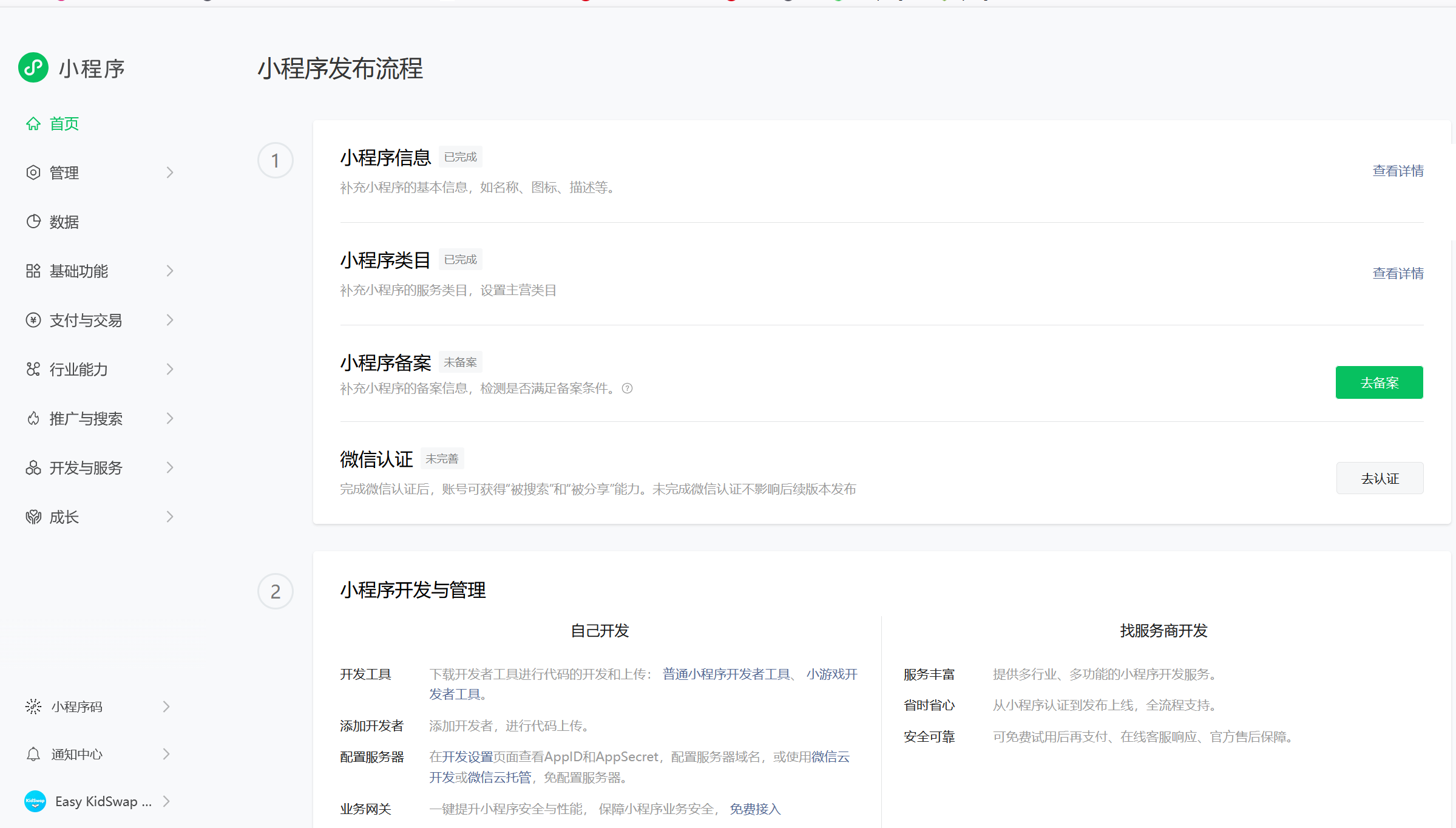Click the 基础功能 grid icon
Image resolution: width=1456 pixels, height=828 pixels.
33,271
